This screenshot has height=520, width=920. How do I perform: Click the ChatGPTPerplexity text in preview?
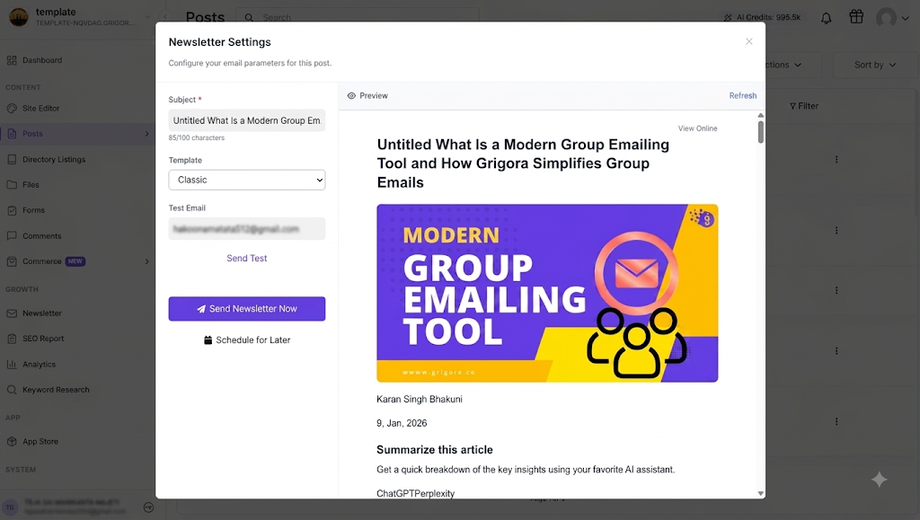415,494
